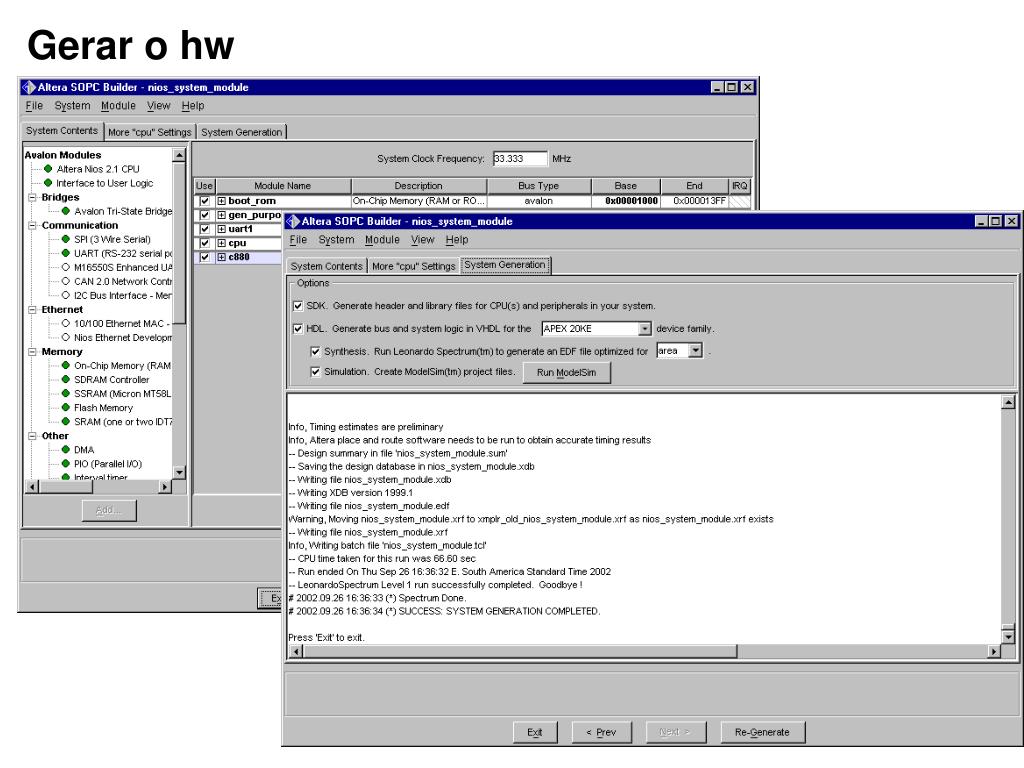Collapse the Bridges tree category

point(32,197)
